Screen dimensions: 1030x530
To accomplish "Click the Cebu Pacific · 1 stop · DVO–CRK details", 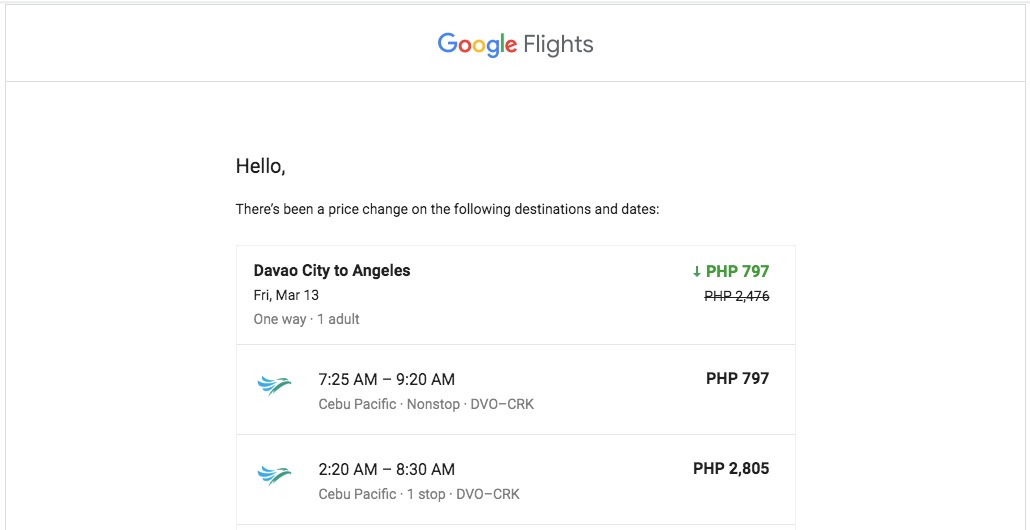I will (x=418, y=494).
